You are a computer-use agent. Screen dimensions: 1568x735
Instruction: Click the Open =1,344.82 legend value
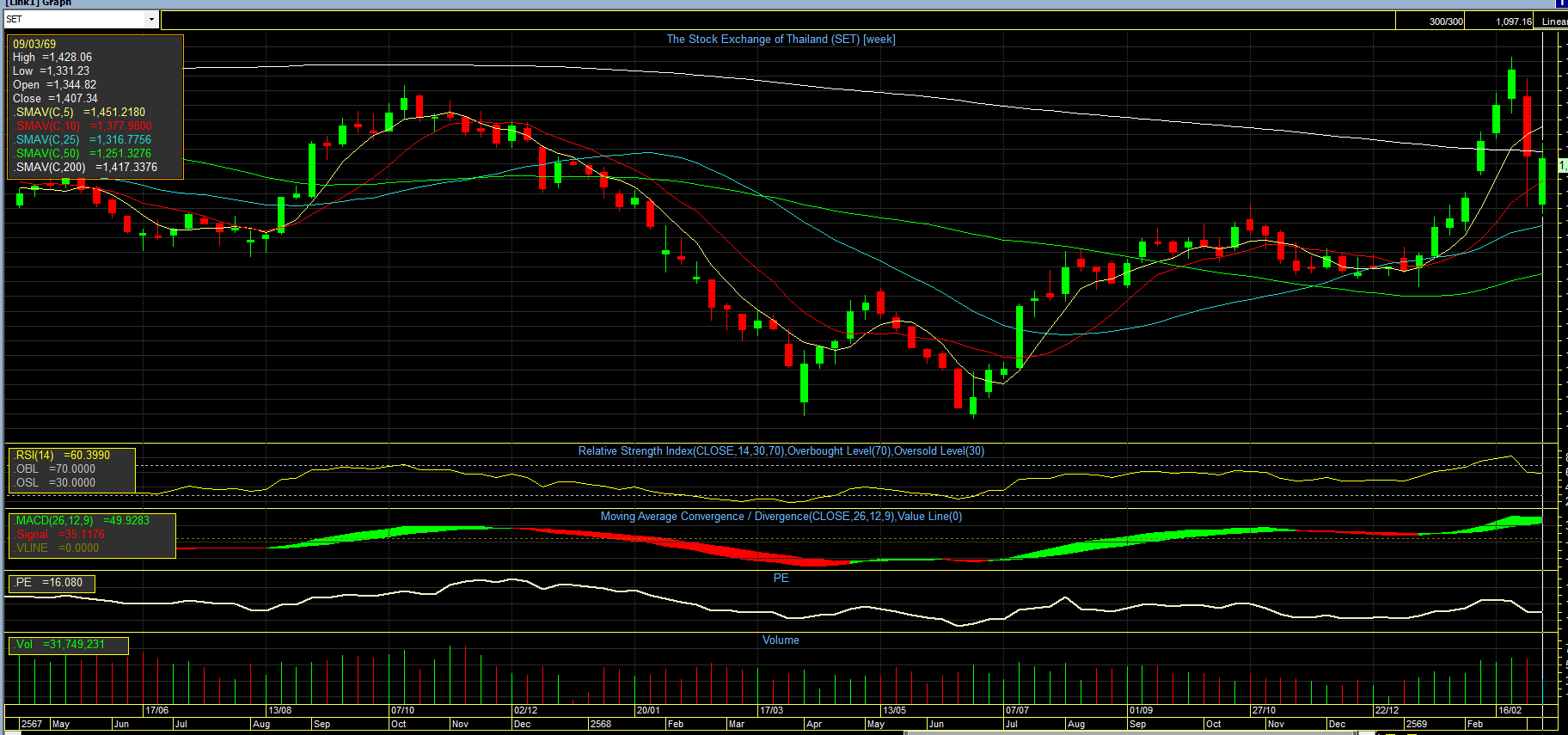[54, 85]
